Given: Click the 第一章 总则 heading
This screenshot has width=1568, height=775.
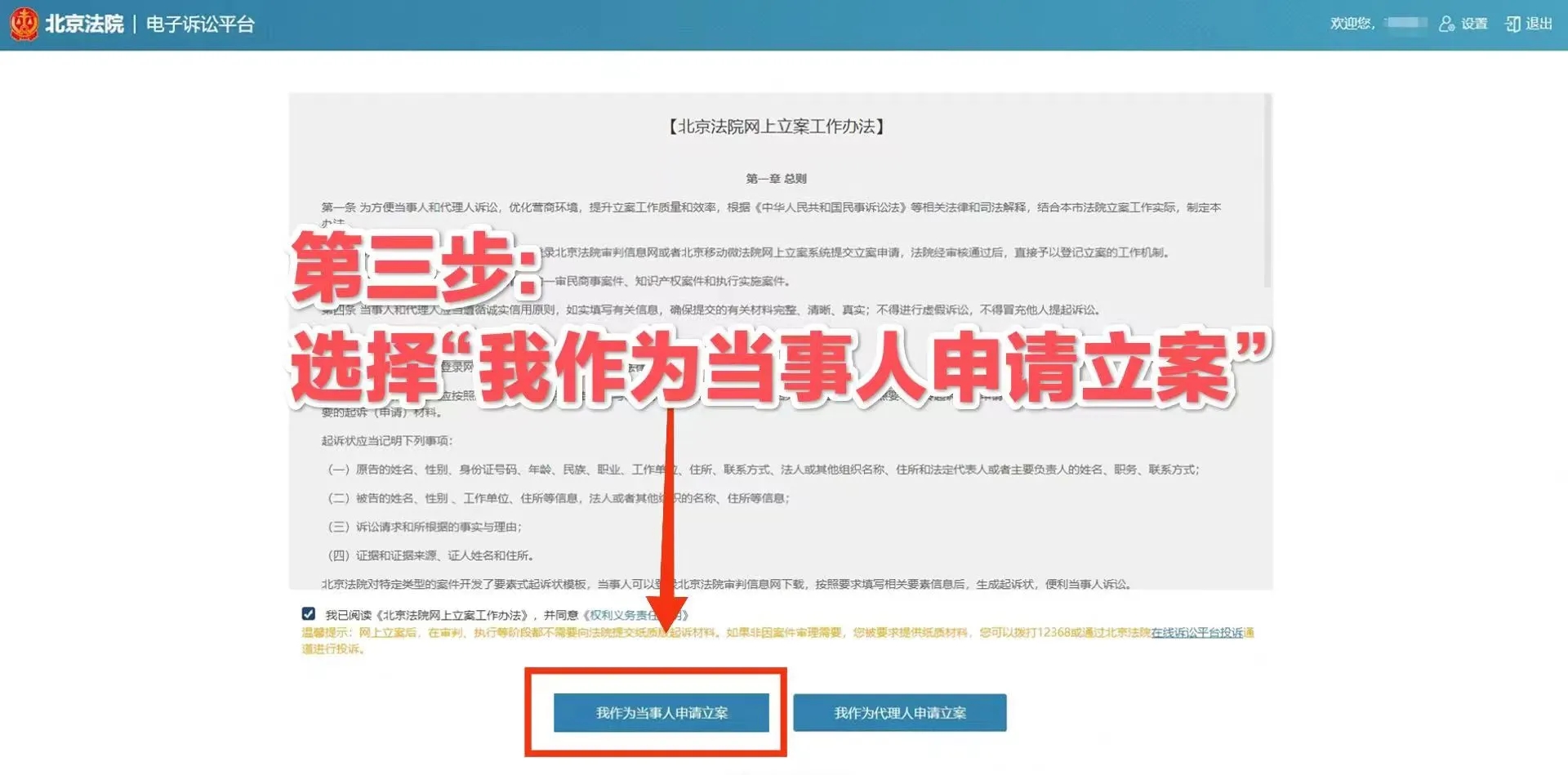Looking at the screenshot, I should [x=777, y=178].
